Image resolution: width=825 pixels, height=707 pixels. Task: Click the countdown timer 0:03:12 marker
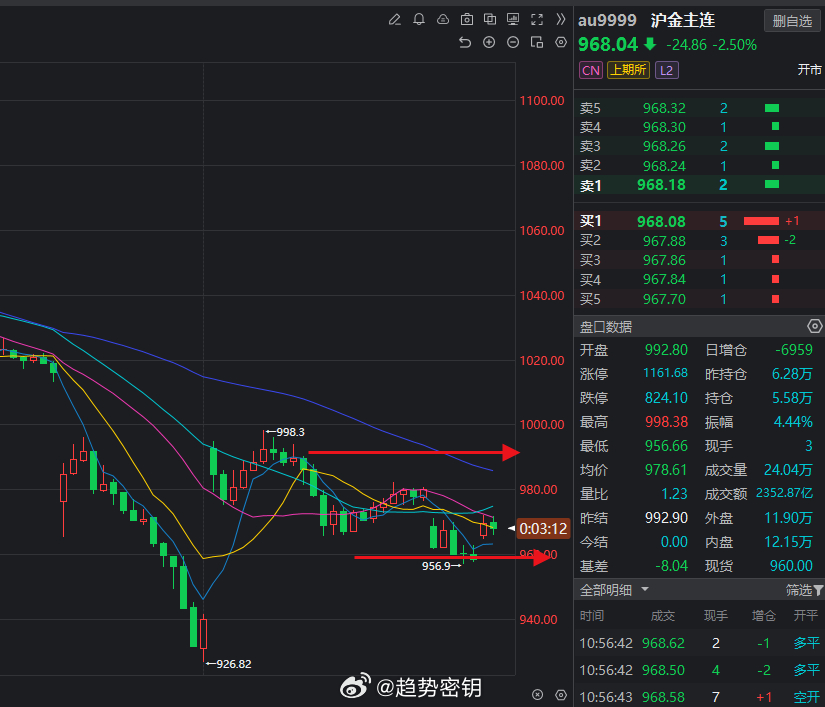tap(541, 528)
